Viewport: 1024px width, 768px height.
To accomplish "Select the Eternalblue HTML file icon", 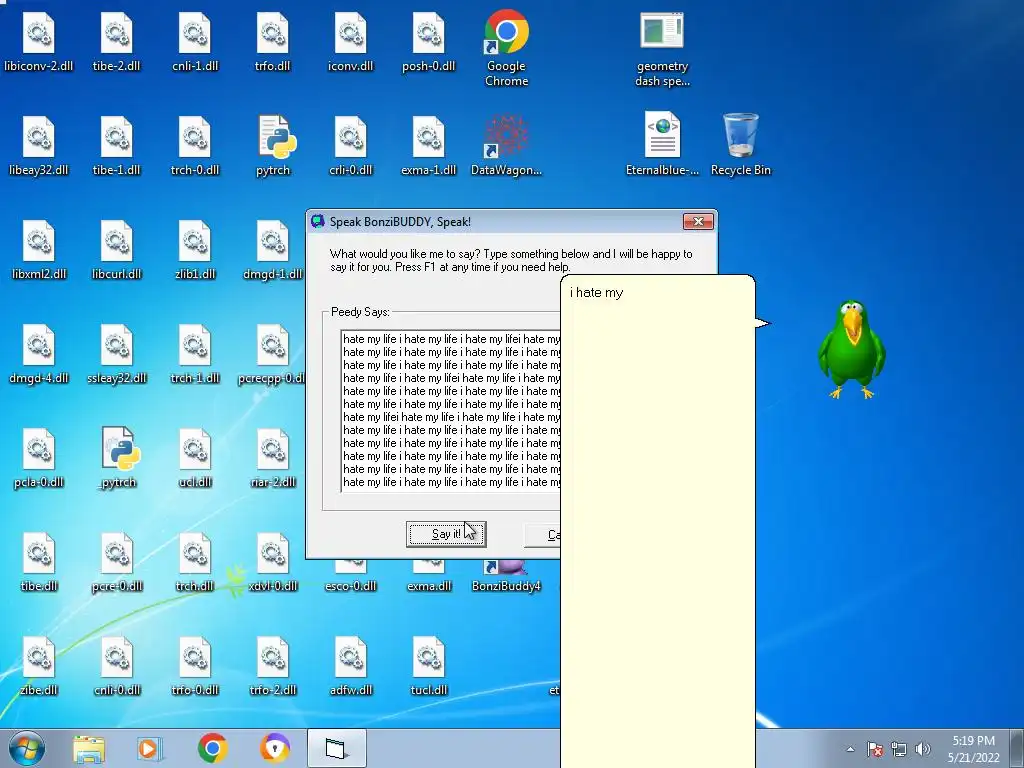I will (662, 145).
